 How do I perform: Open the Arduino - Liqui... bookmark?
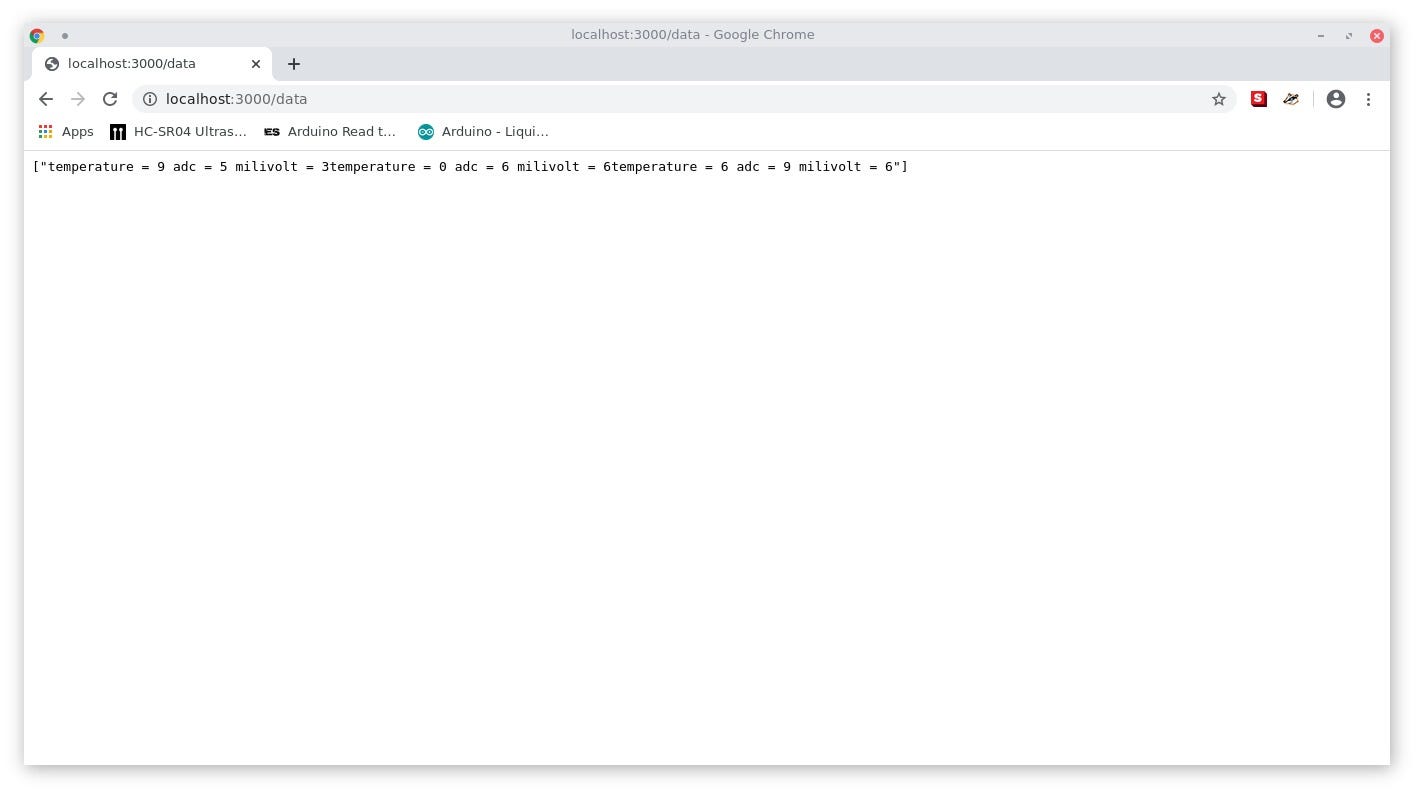tap(484, 132)
